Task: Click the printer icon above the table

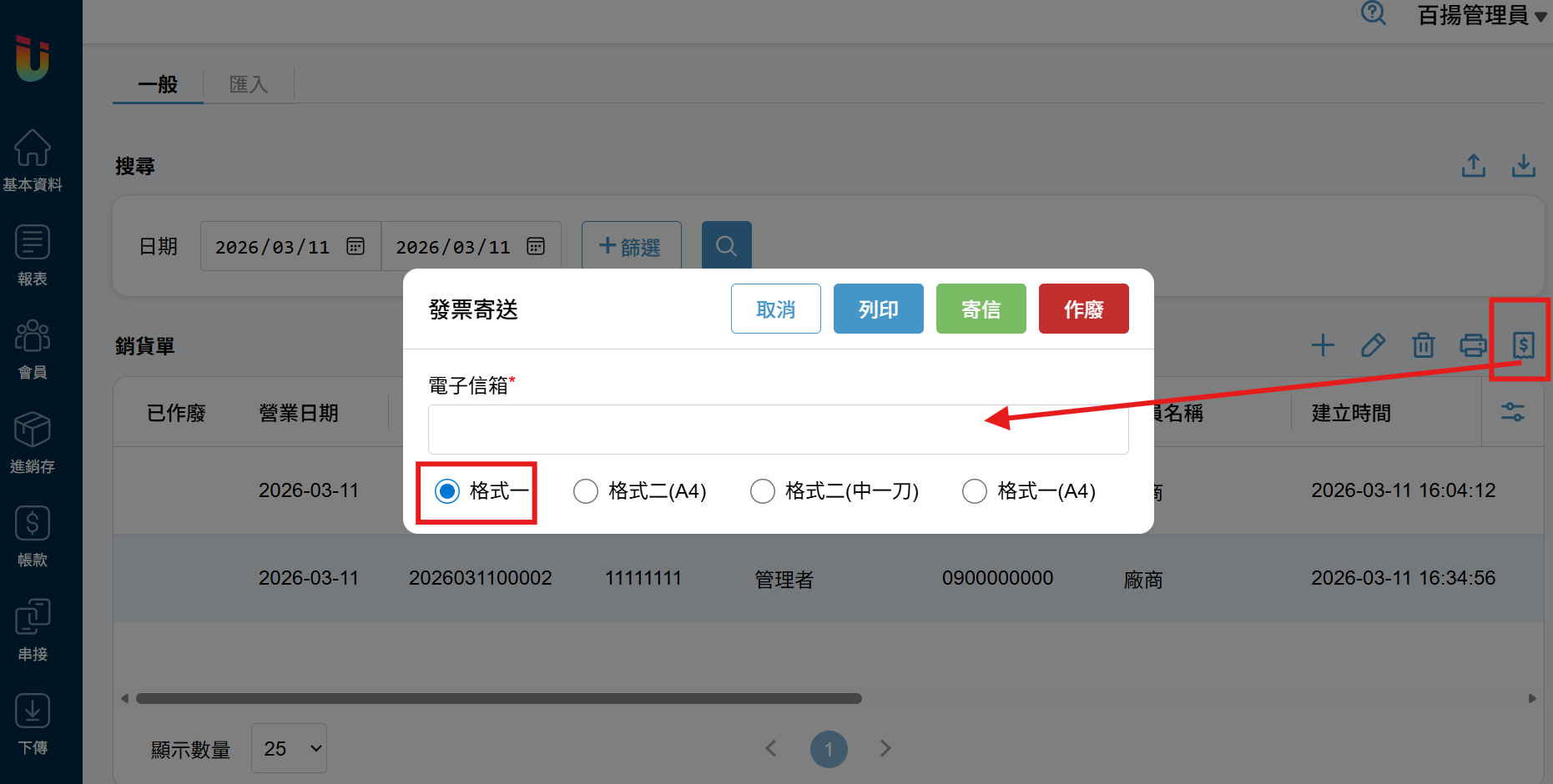Action: 1473,344
